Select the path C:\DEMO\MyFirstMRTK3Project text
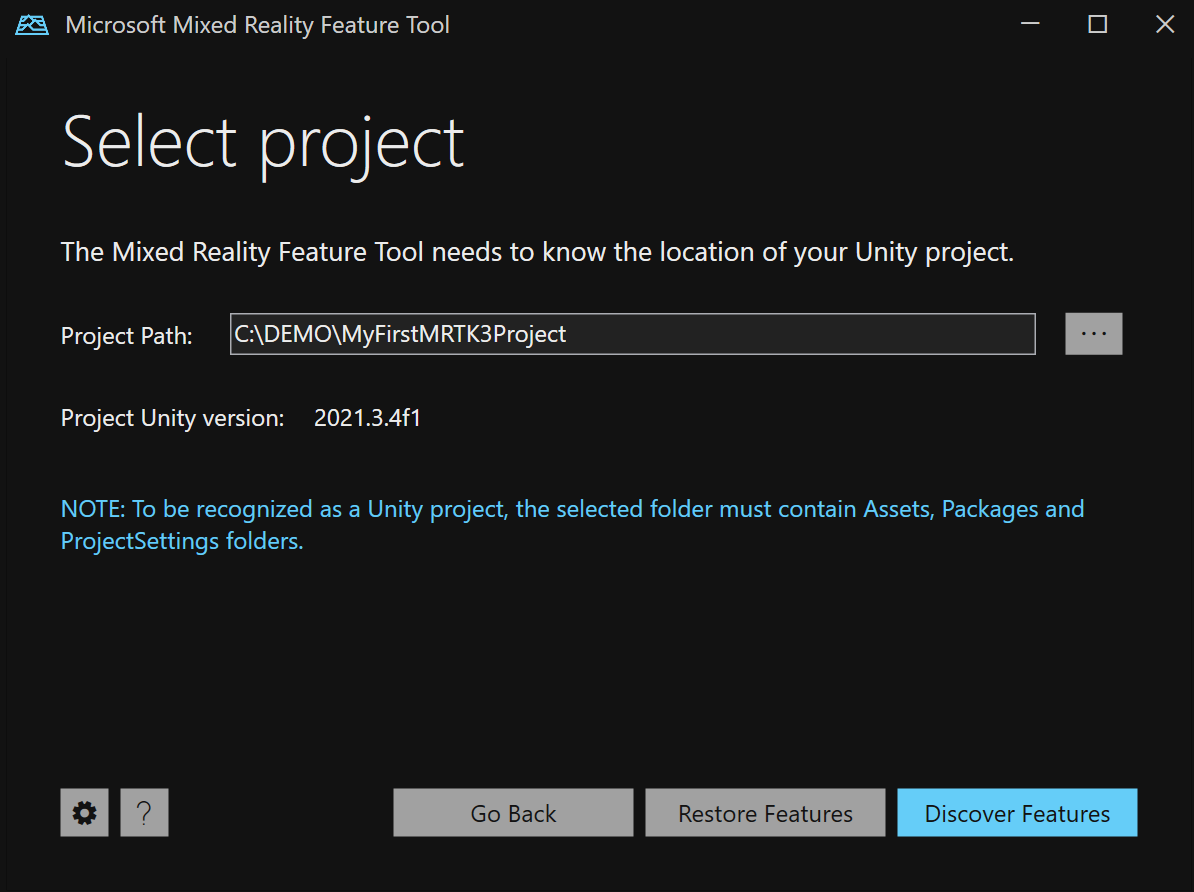1194x892 pixels. [400, 333]
